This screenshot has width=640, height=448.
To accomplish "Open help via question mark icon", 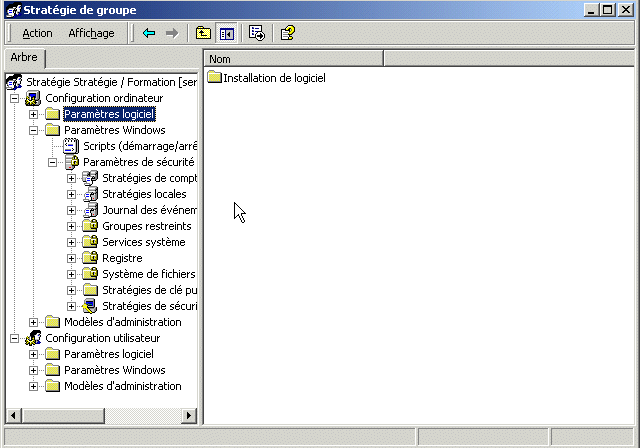I will coord(288,33).
